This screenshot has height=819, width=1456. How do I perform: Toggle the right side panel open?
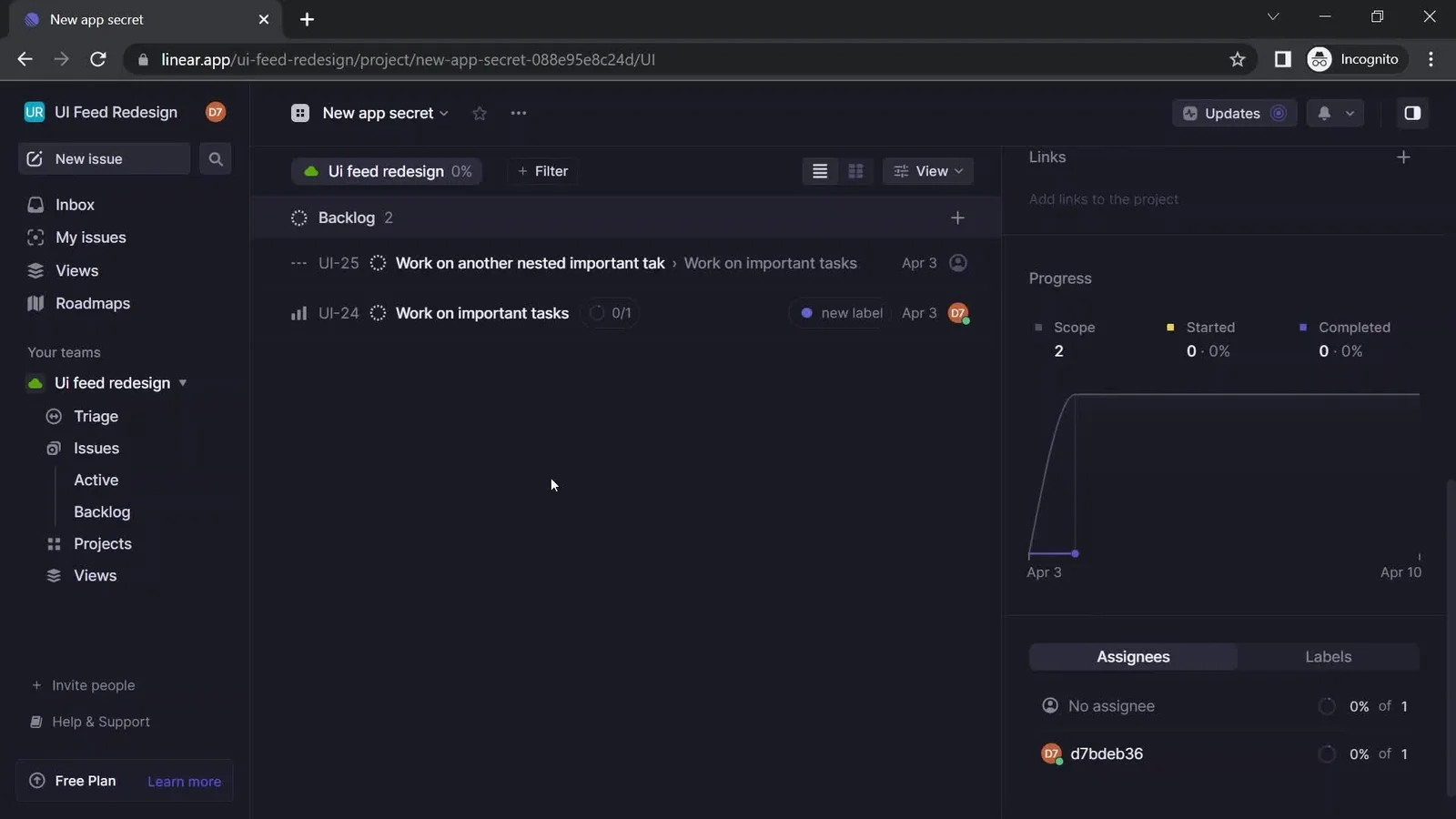click(x=1412, y=113)
